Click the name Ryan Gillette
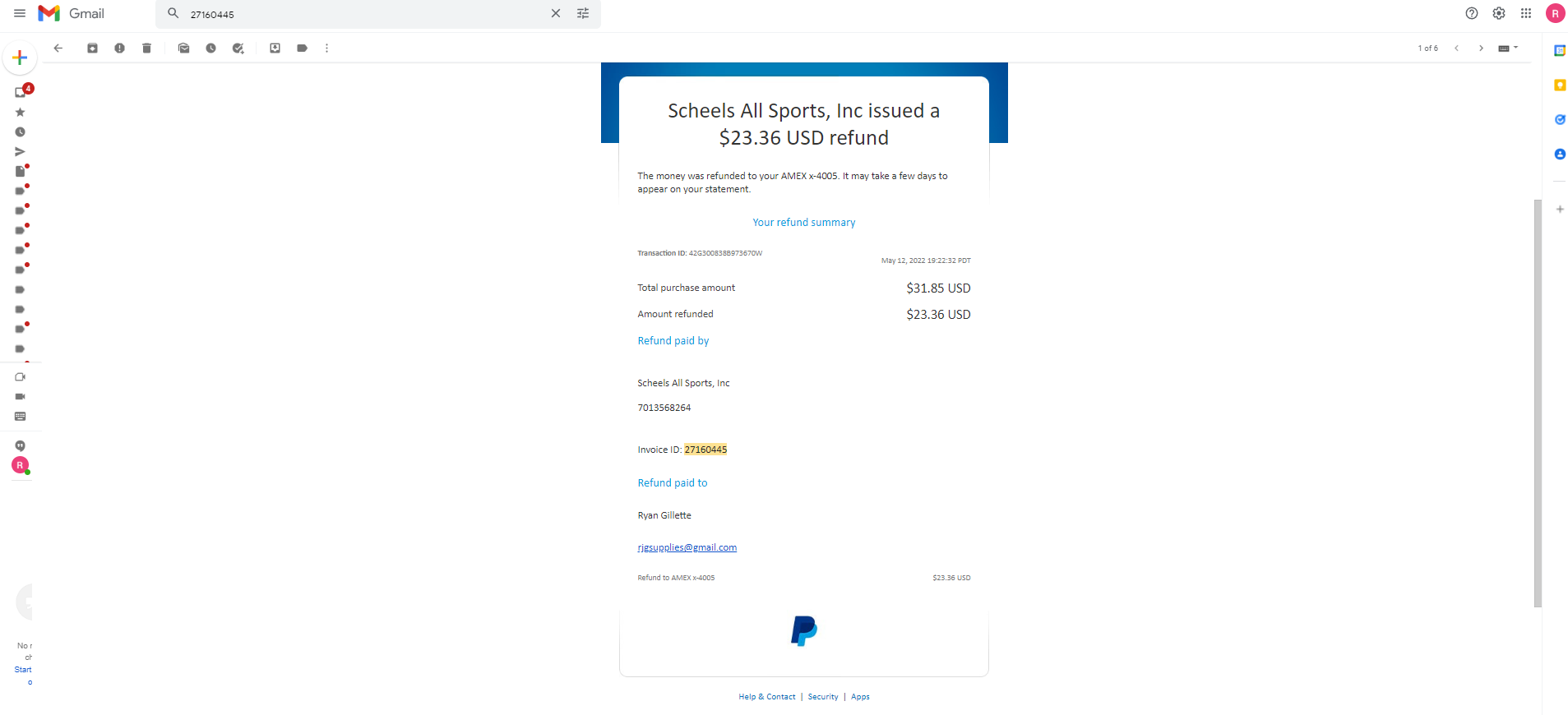Image resolution: width=1568 pixels, height=715 pixels. click(x=664, y=515)
